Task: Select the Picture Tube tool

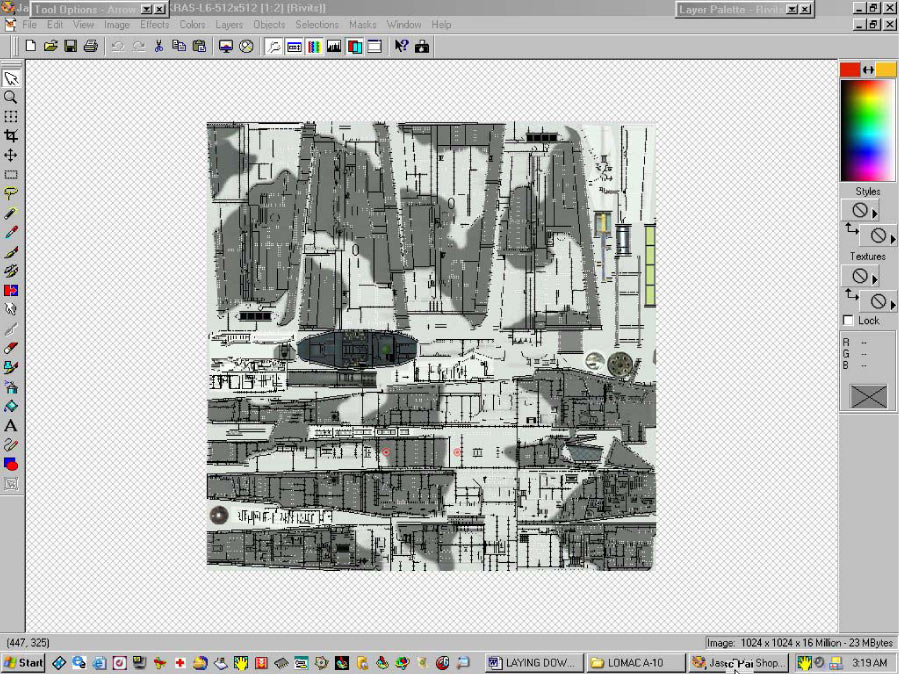Action: 11,367
